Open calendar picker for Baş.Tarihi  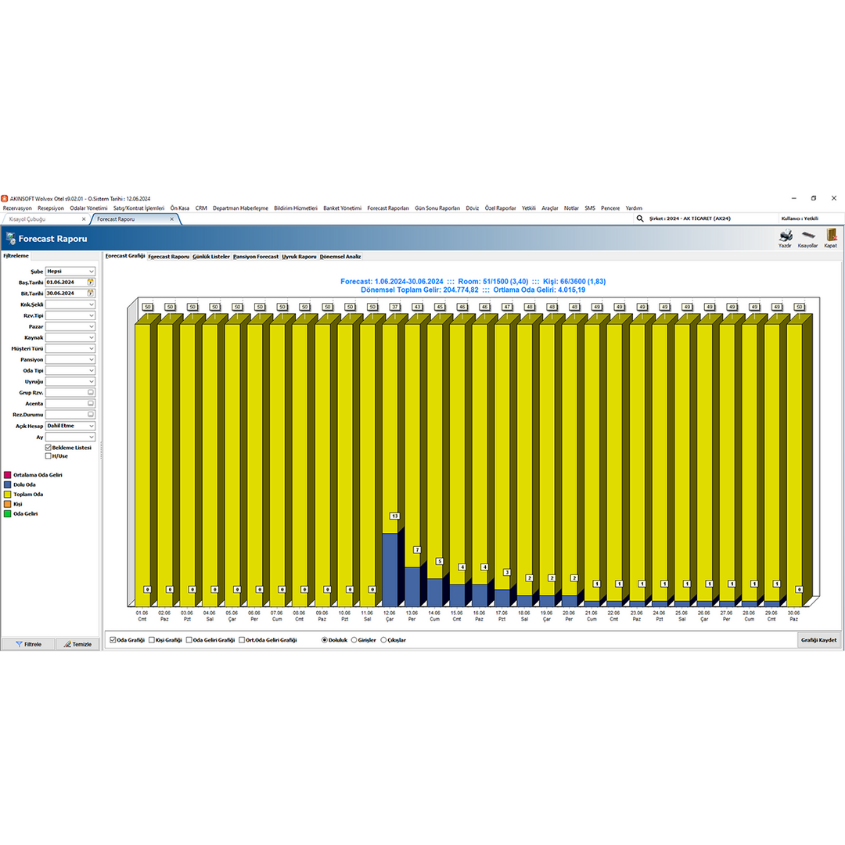pyautogui.click(x=91, y=282)
